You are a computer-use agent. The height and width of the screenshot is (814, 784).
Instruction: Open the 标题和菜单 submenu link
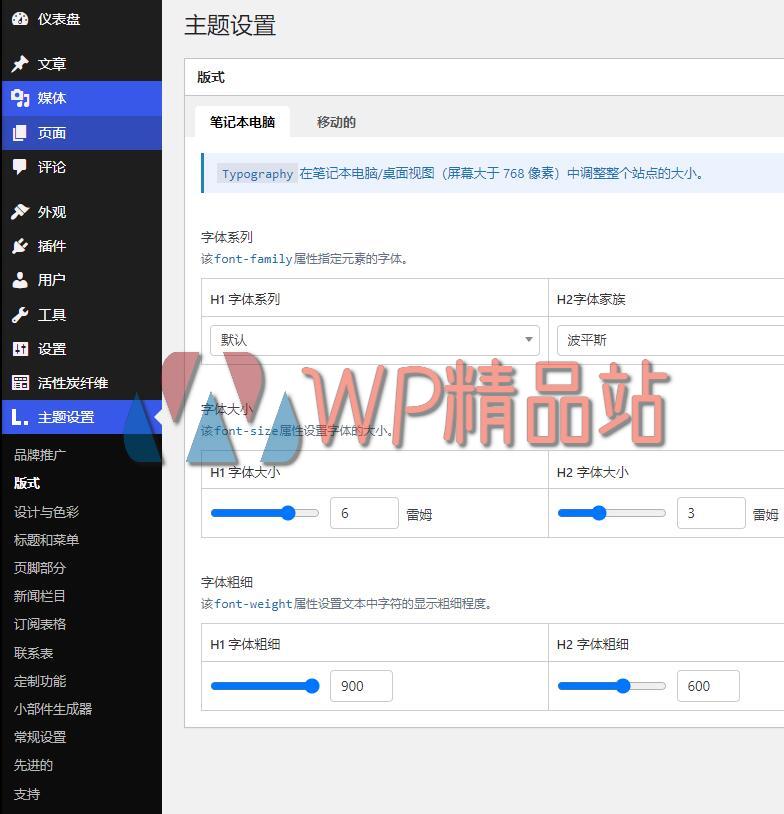(x=46, y=539)
